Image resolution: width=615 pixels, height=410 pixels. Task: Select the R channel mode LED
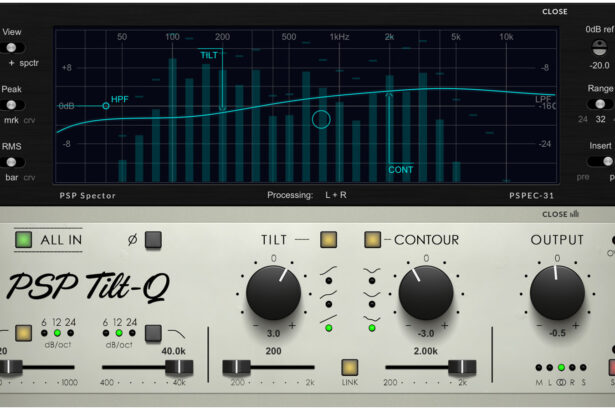click(572, 368)
